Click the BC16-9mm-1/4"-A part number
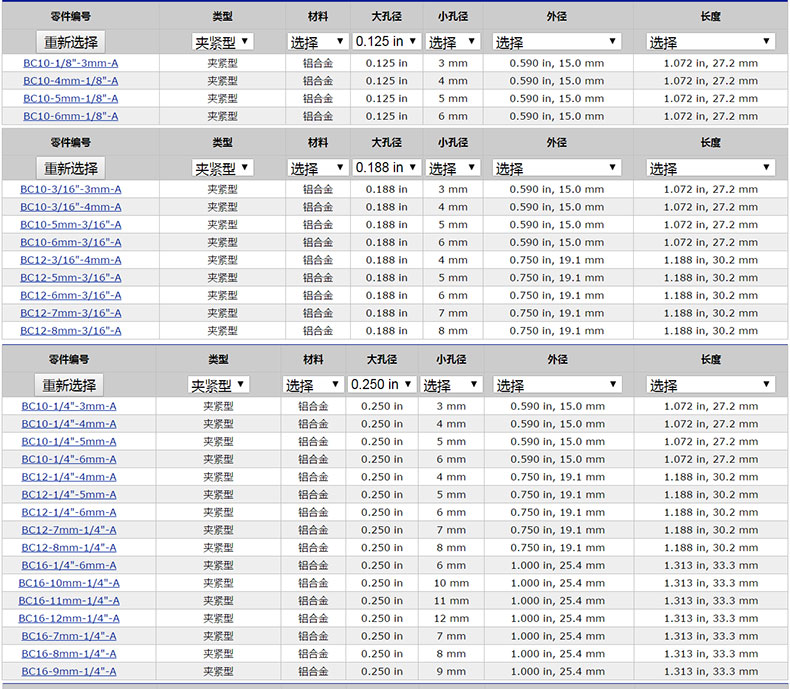The width and height of the screenshot is (790, 689). [69, 671]
